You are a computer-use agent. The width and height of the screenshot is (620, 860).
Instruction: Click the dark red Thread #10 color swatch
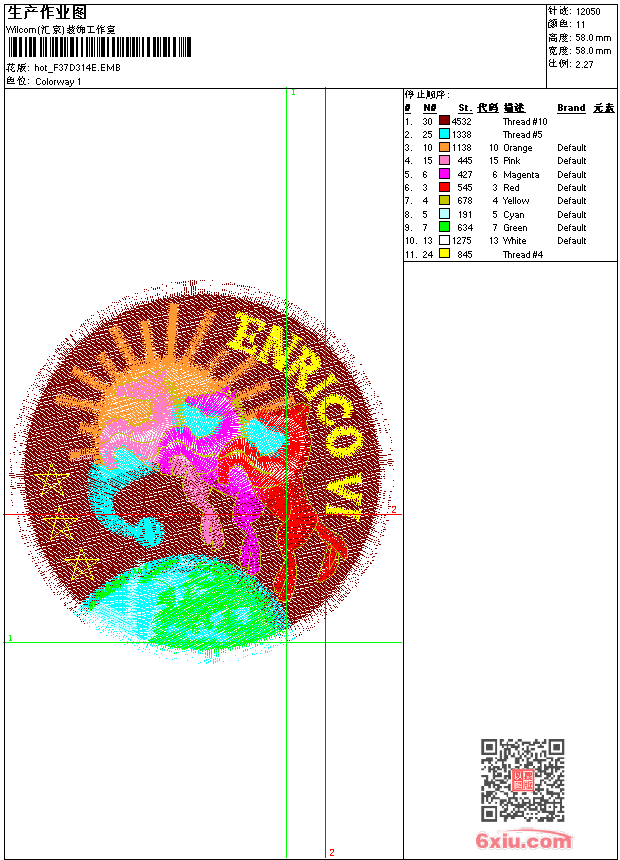pyautogui.click(x=444, y=121)
